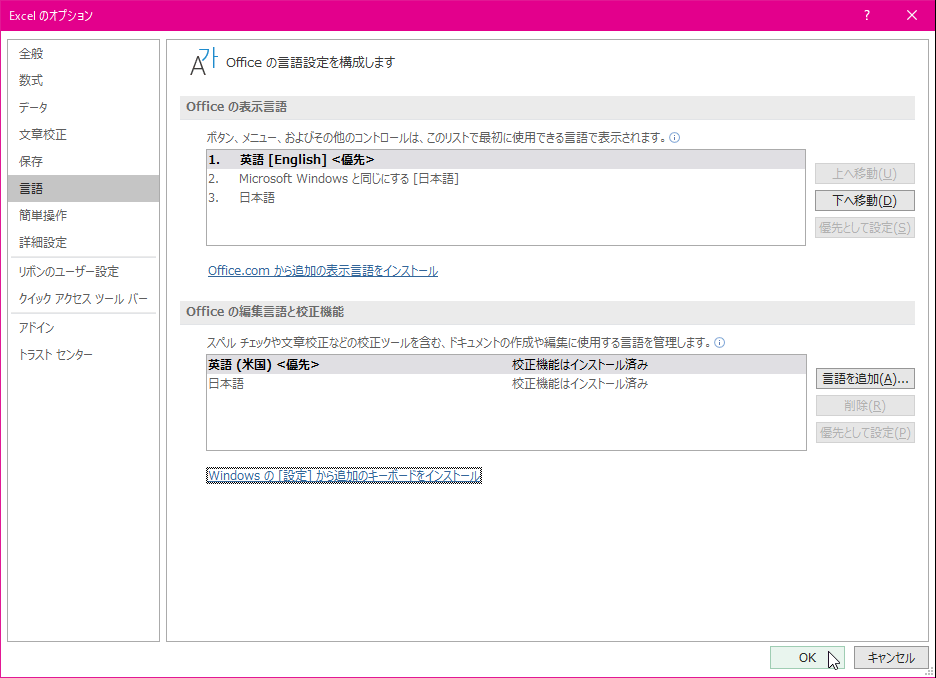
Task: Click 言語を追加(A)... button
Action: (865, 379)
